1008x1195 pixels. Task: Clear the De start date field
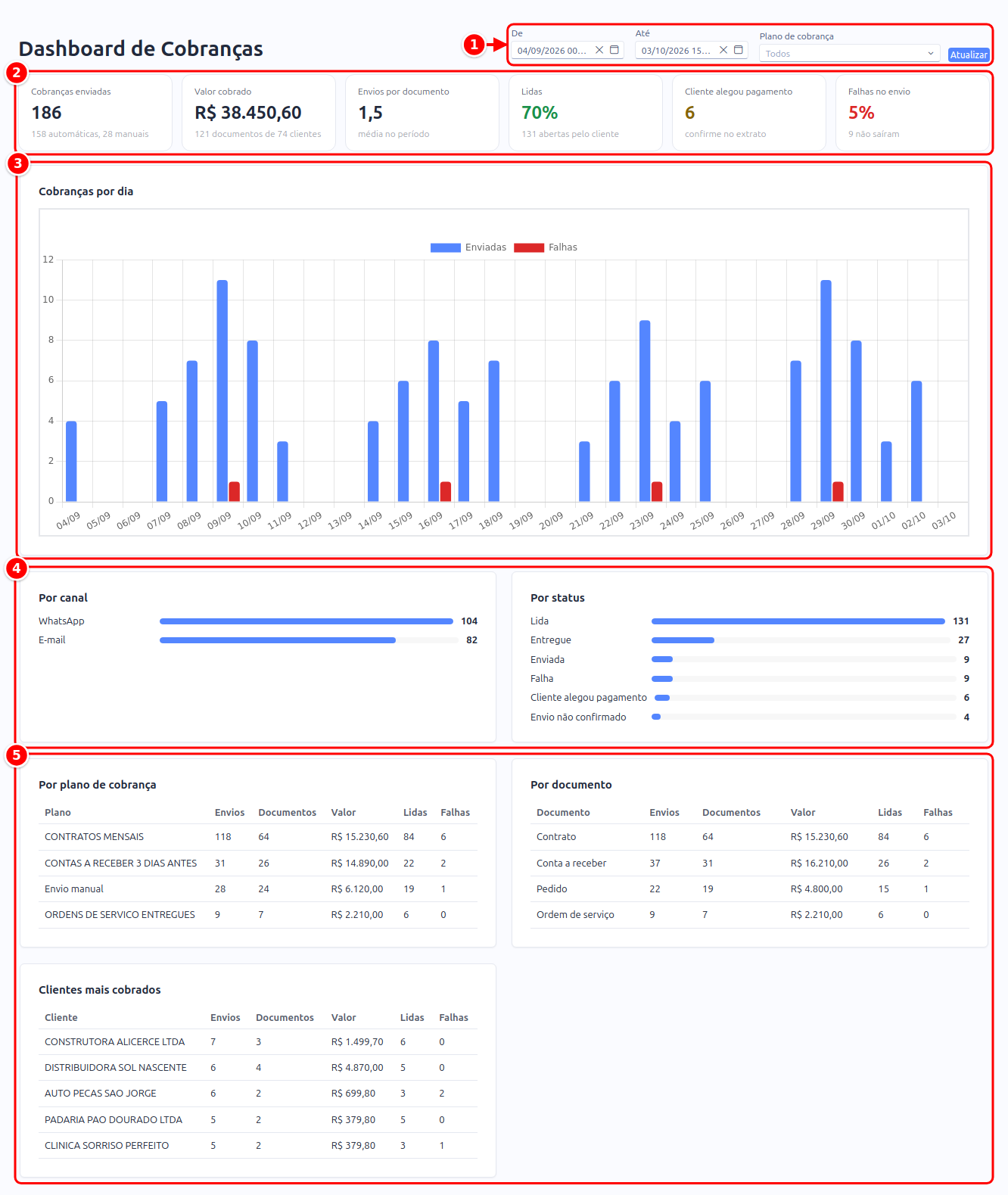(x=599, y=50)
